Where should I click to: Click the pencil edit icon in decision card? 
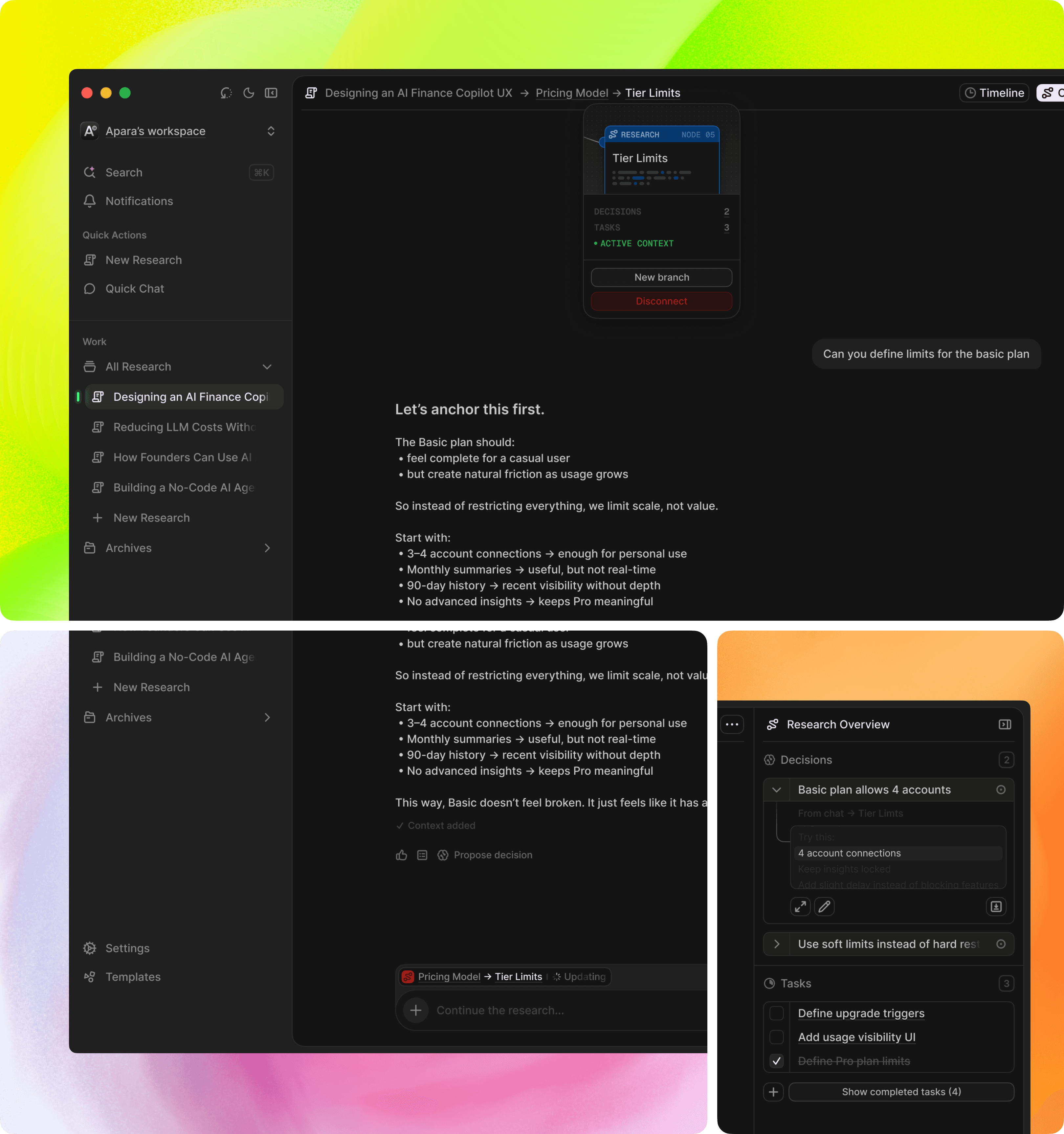824,906
